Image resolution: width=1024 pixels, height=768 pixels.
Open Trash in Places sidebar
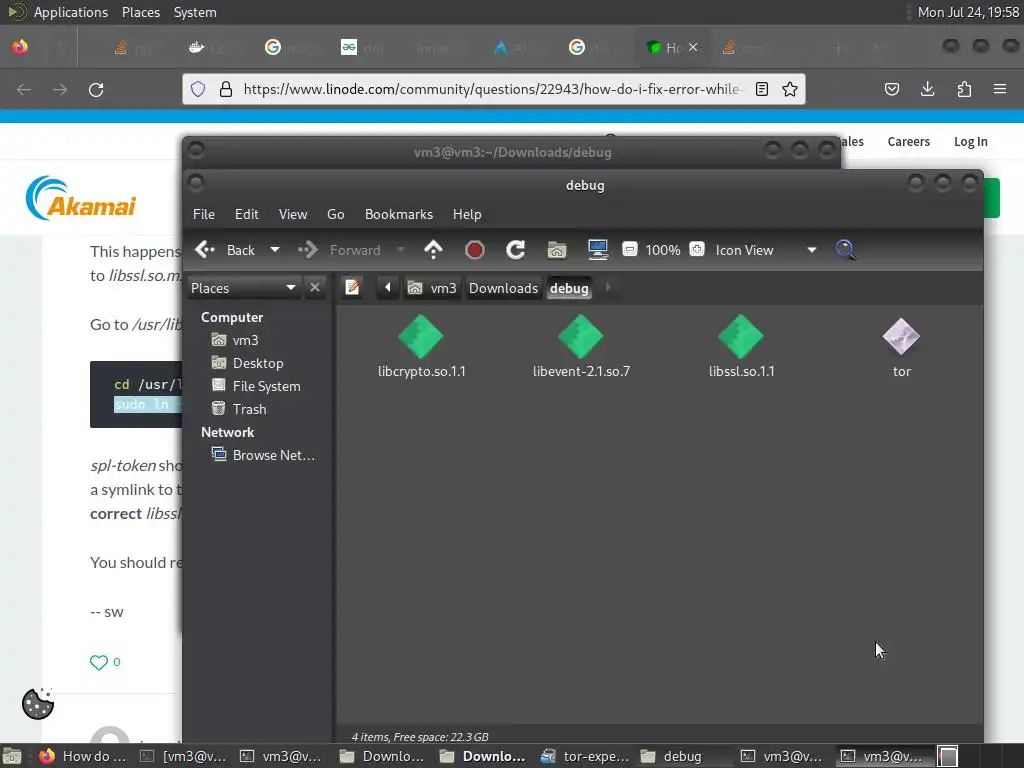(239, 409)
